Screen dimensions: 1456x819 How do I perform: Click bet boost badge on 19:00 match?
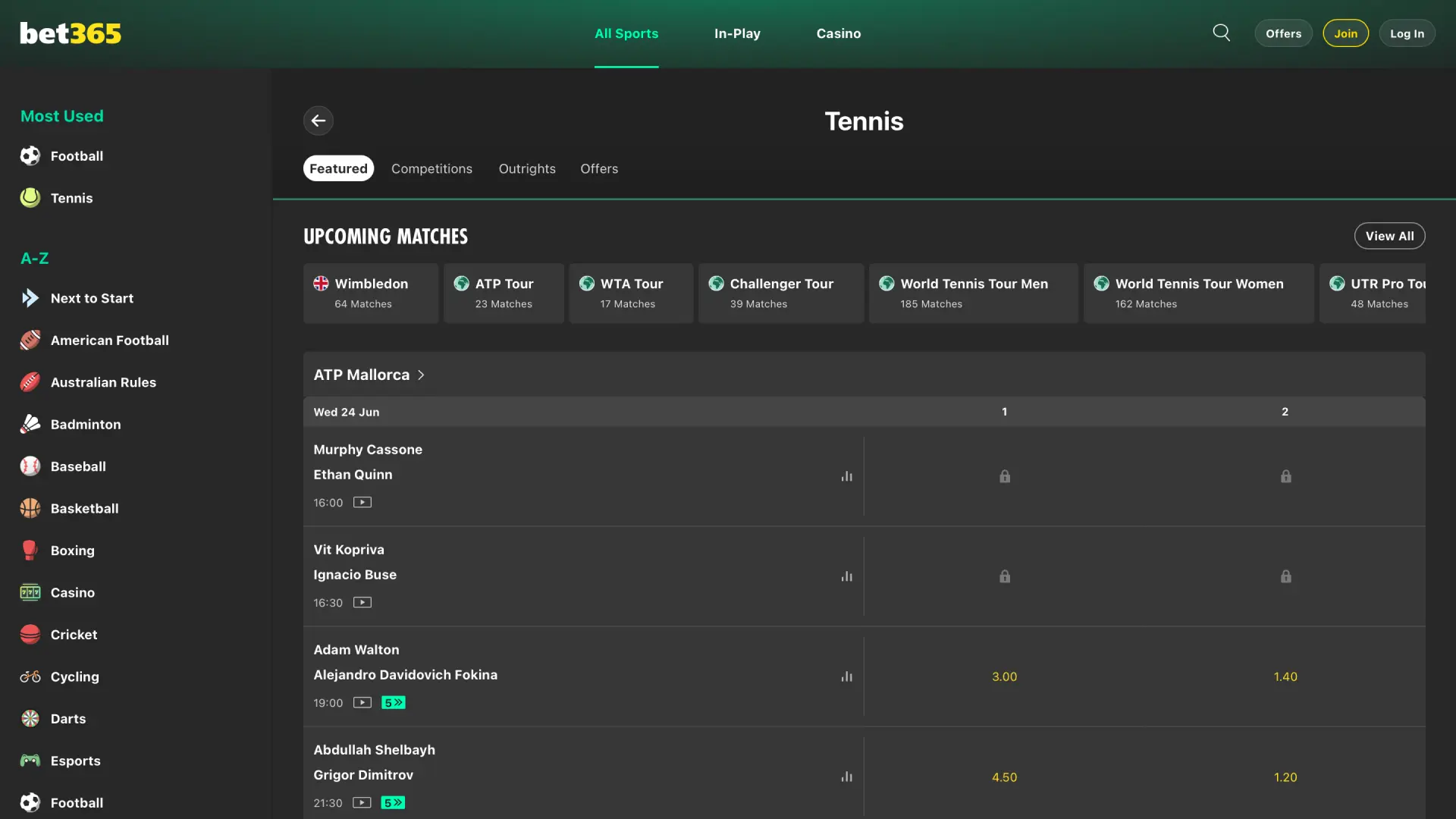pyautogui.click(x=394, y=702)
